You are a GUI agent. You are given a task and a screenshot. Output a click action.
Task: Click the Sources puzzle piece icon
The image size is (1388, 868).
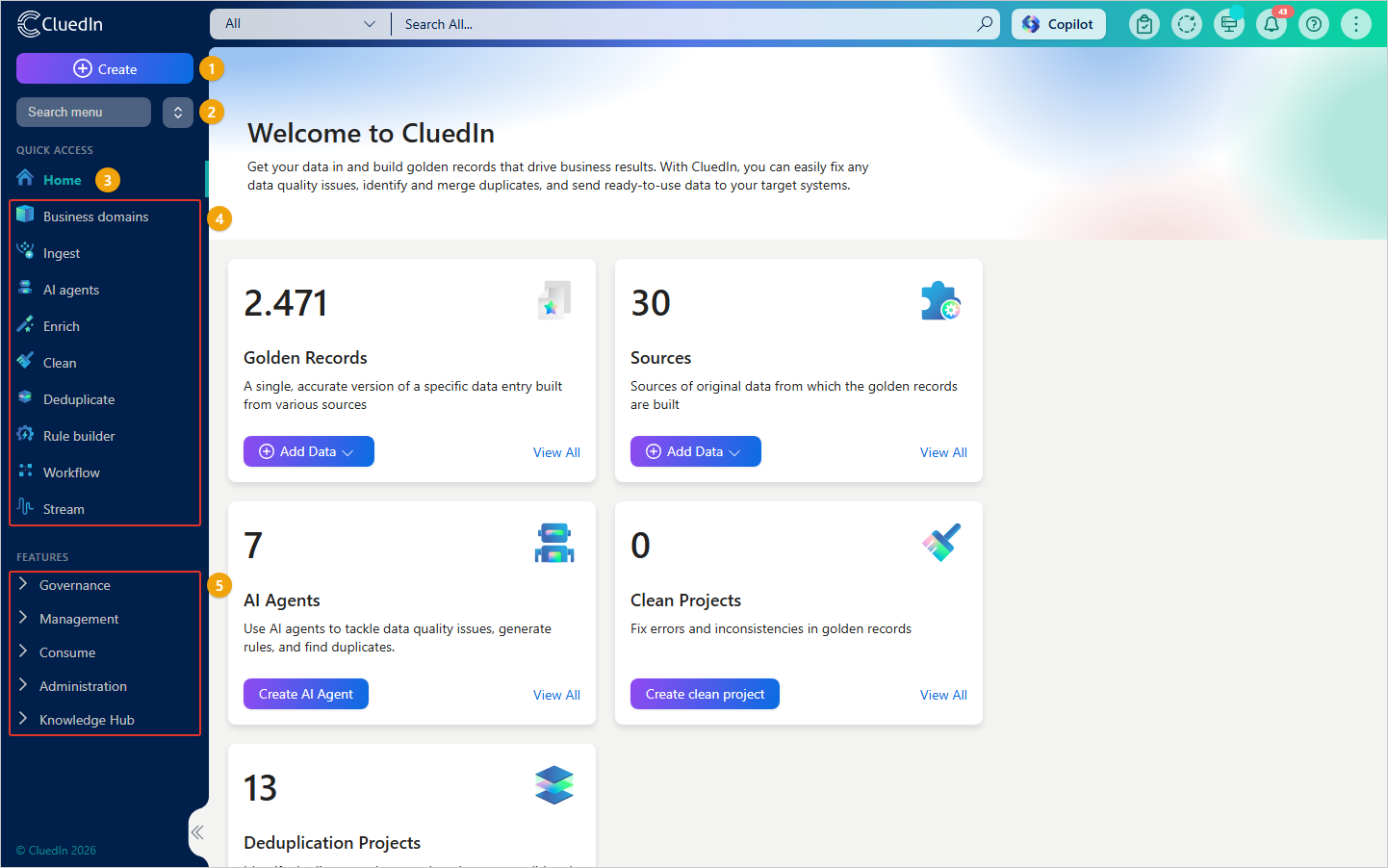click(x=940, y=300)
